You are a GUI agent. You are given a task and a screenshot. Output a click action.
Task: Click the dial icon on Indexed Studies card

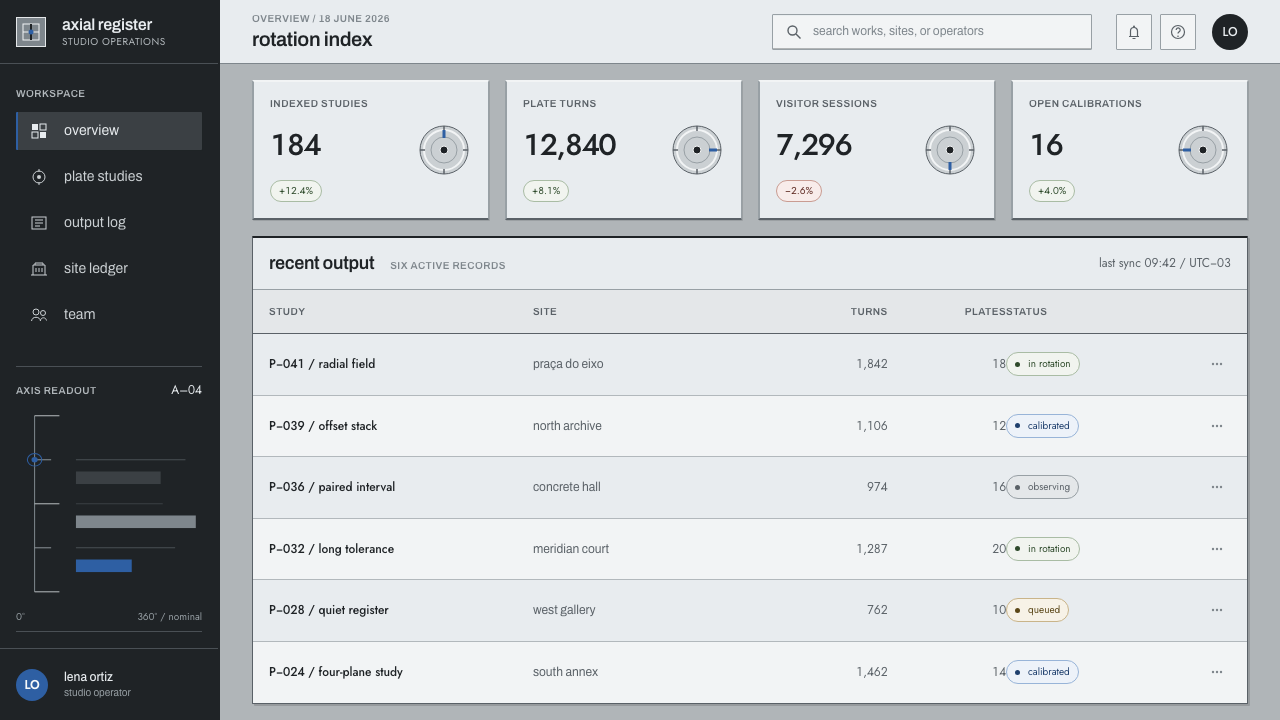tap(444, 150)
